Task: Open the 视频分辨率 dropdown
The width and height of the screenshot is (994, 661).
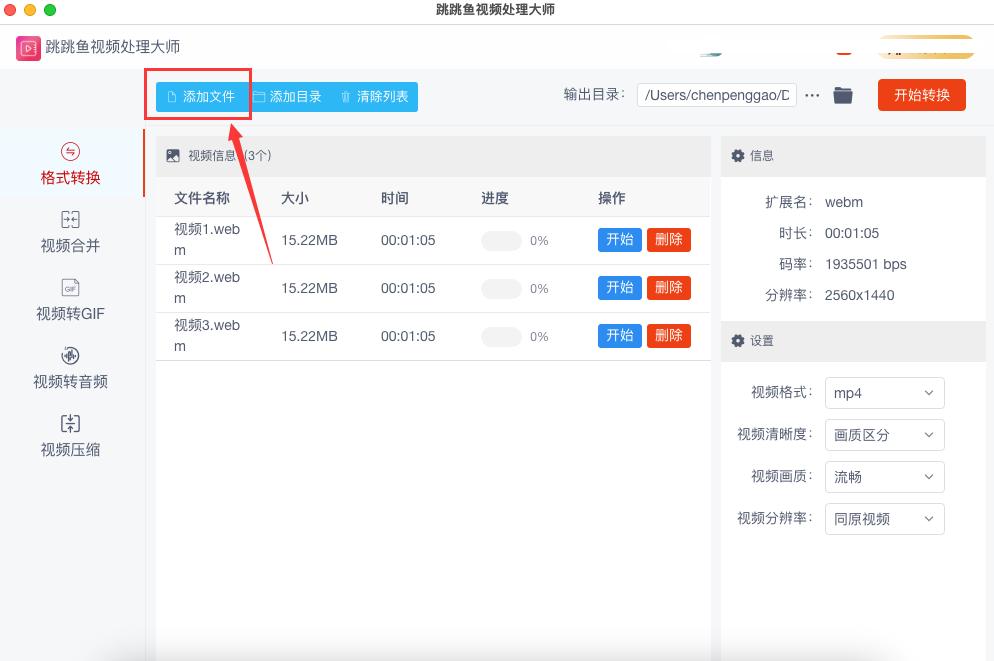Action: [x=884, y=519]
